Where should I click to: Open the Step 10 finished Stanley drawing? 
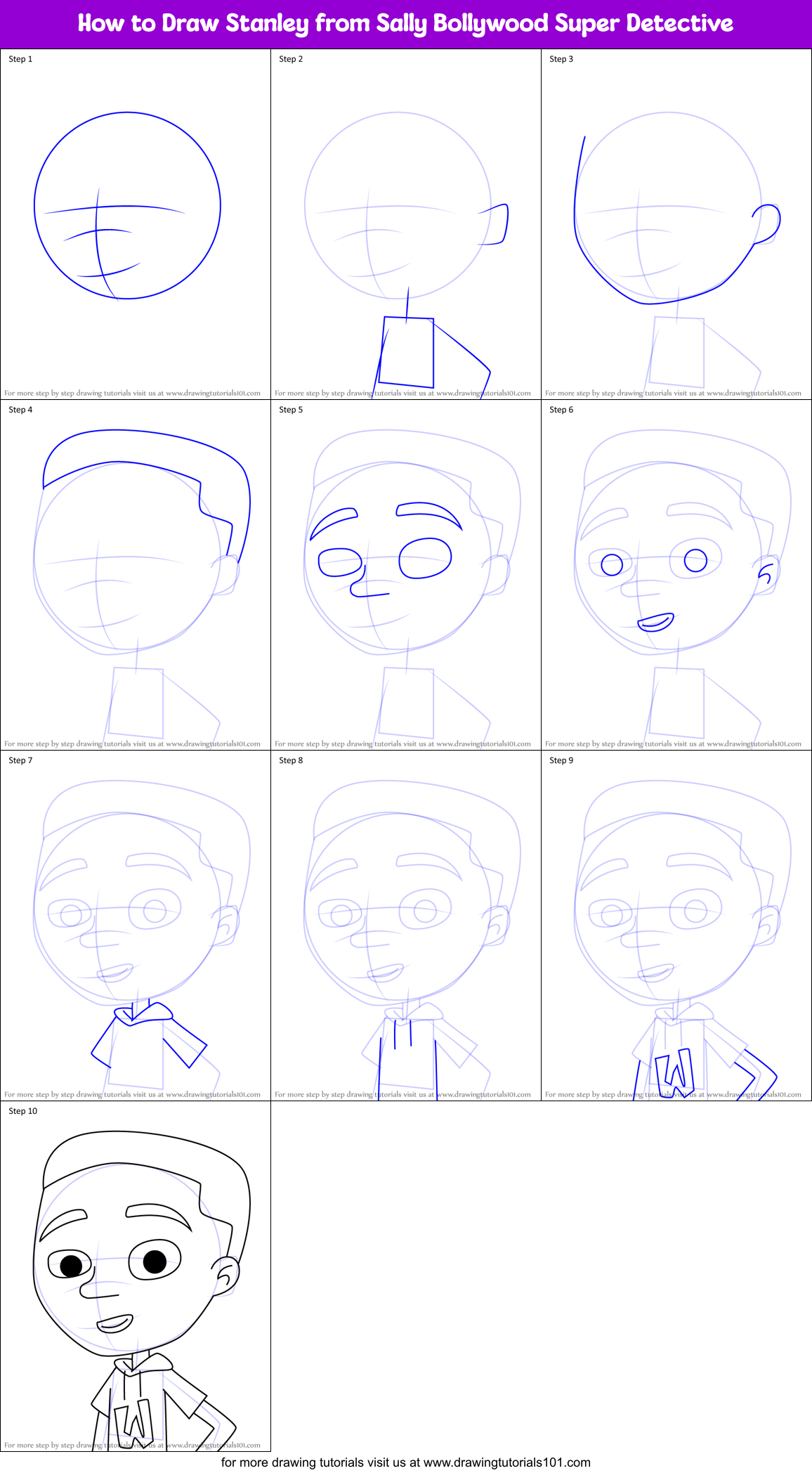tap(136, 1276)
